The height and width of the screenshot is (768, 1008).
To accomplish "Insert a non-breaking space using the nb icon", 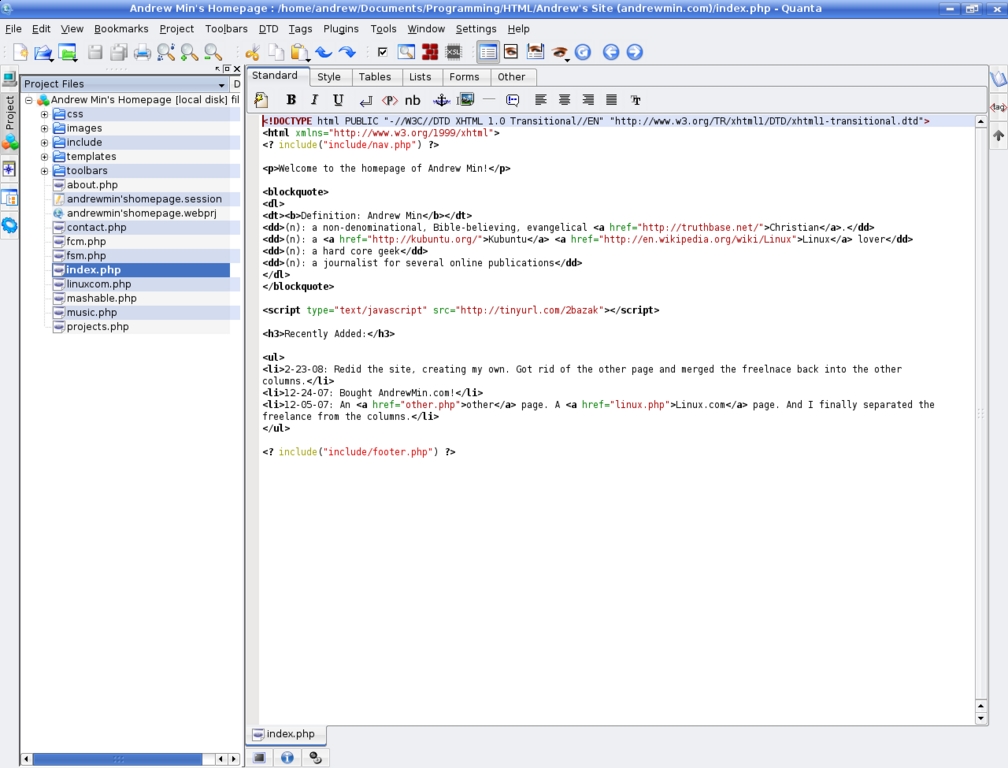I will point(412,100).
